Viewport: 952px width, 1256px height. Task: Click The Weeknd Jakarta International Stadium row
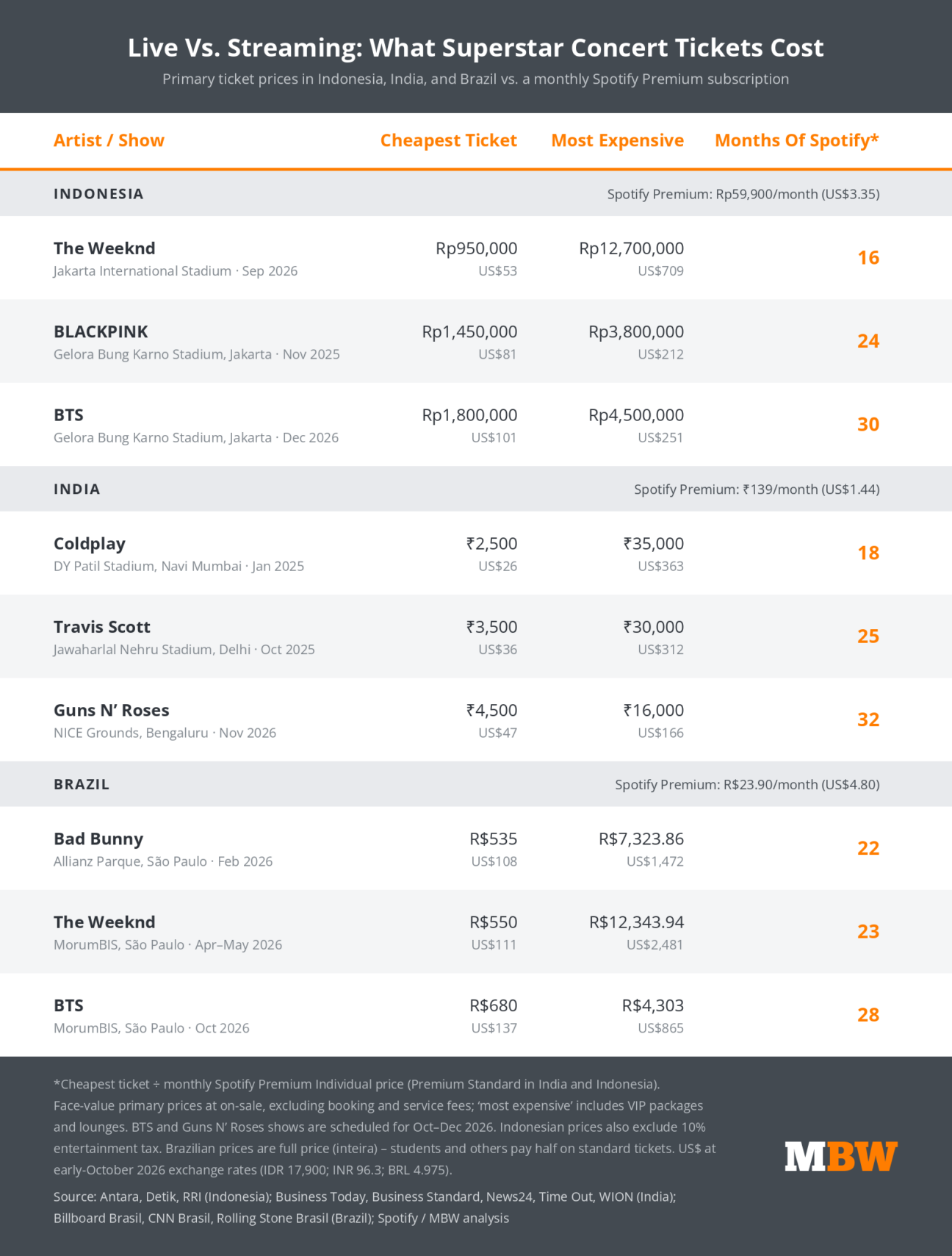pyautogui.click(x=476, y=258)
